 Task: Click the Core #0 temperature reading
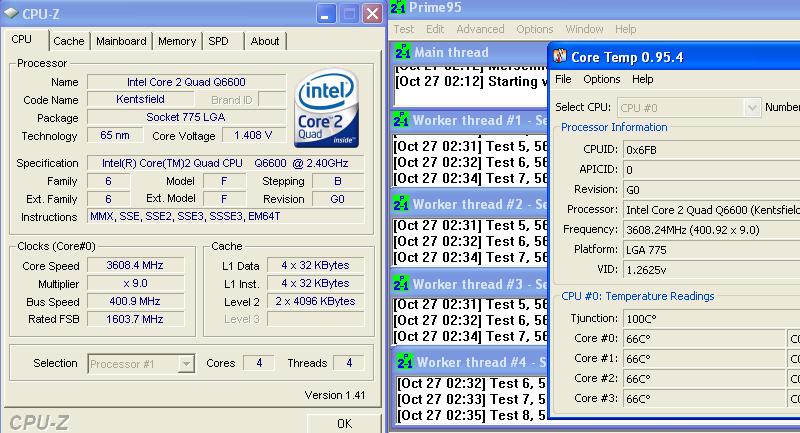(x=704, y=339)
